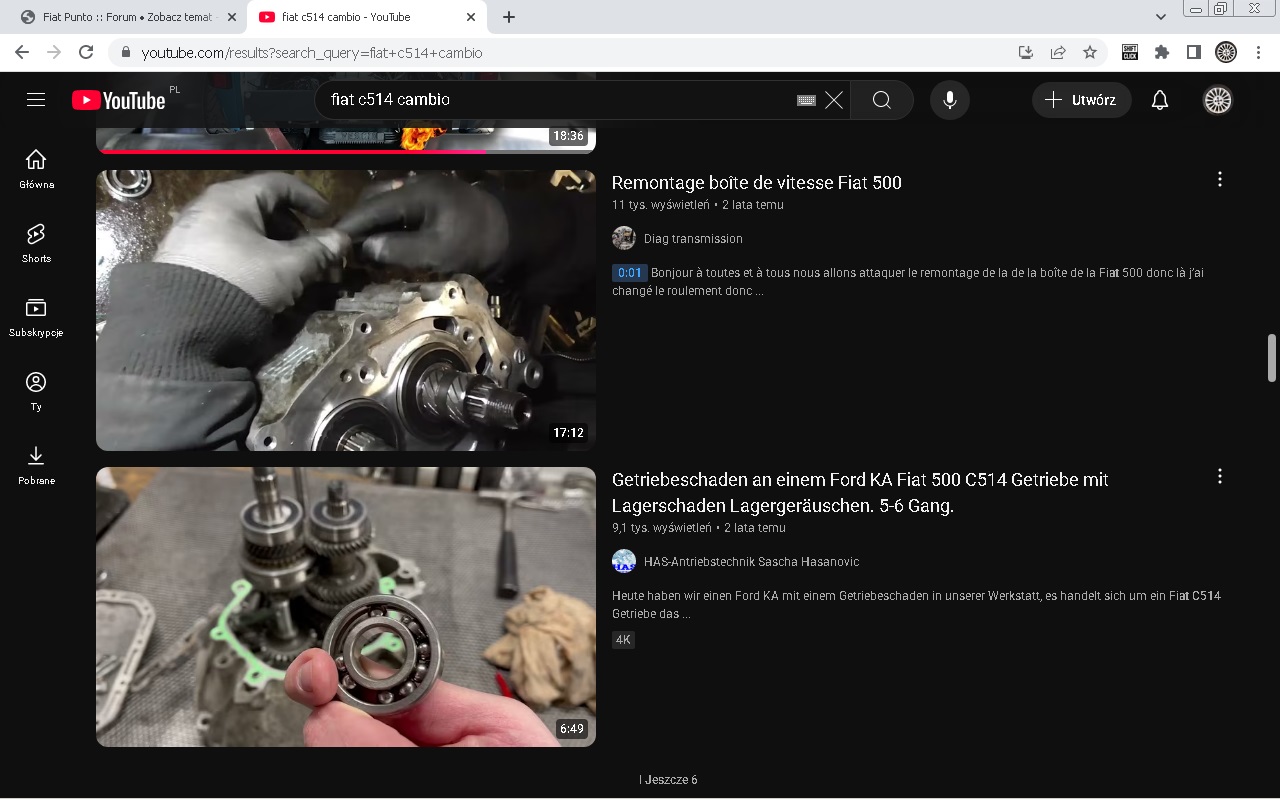
Task: Toggle the on-screen keyboard in search box
Action: click(806, 100)
